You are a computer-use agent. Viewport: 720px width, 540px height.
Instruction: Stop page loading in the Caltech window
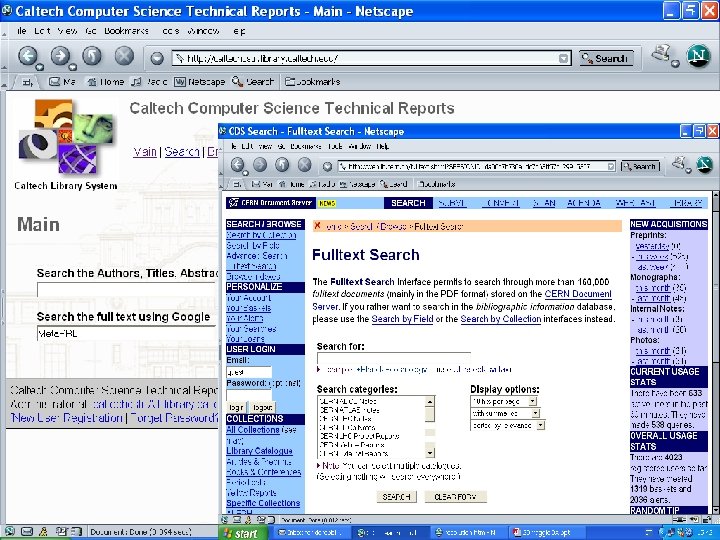point(124,56)
